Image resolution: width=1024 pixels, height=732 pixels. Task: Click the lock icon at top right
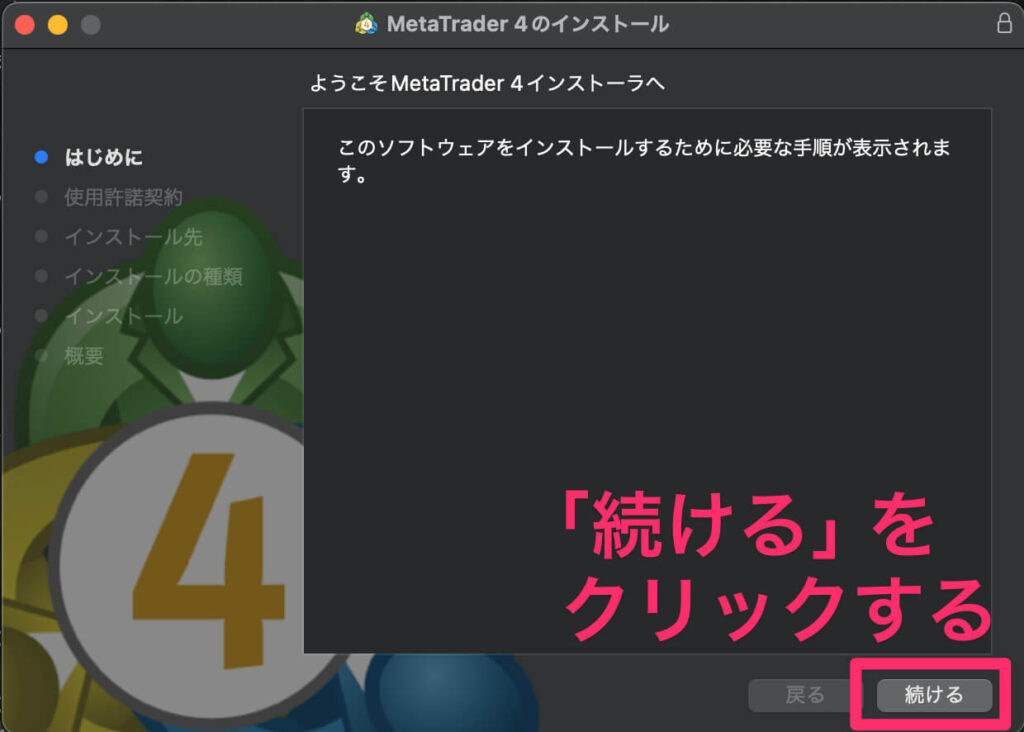click(1007, 24)
